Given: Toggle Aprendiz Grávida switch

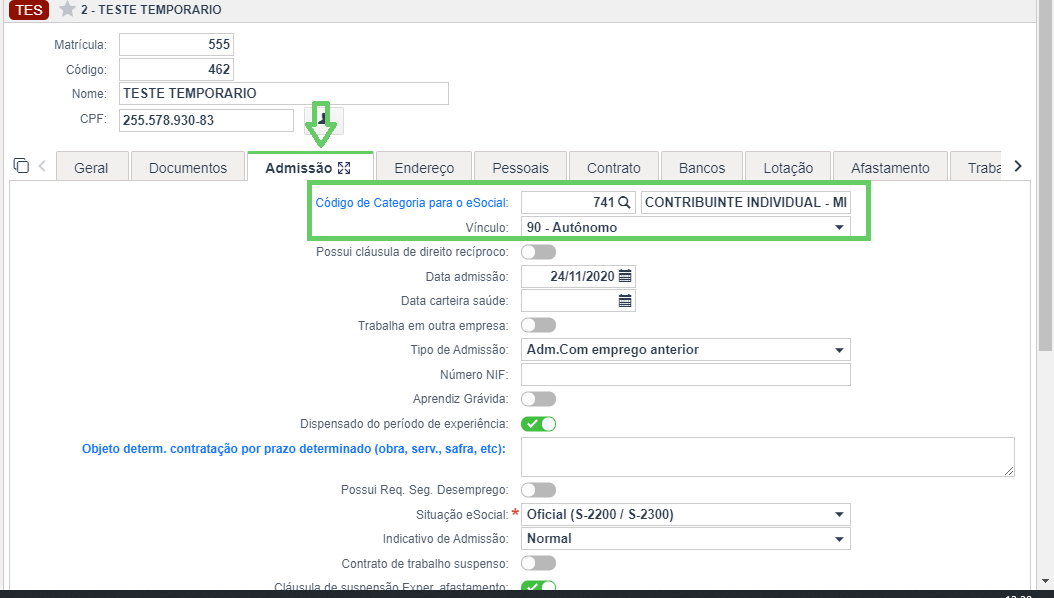Looking at the screenshot, I should tap(538, 399).
